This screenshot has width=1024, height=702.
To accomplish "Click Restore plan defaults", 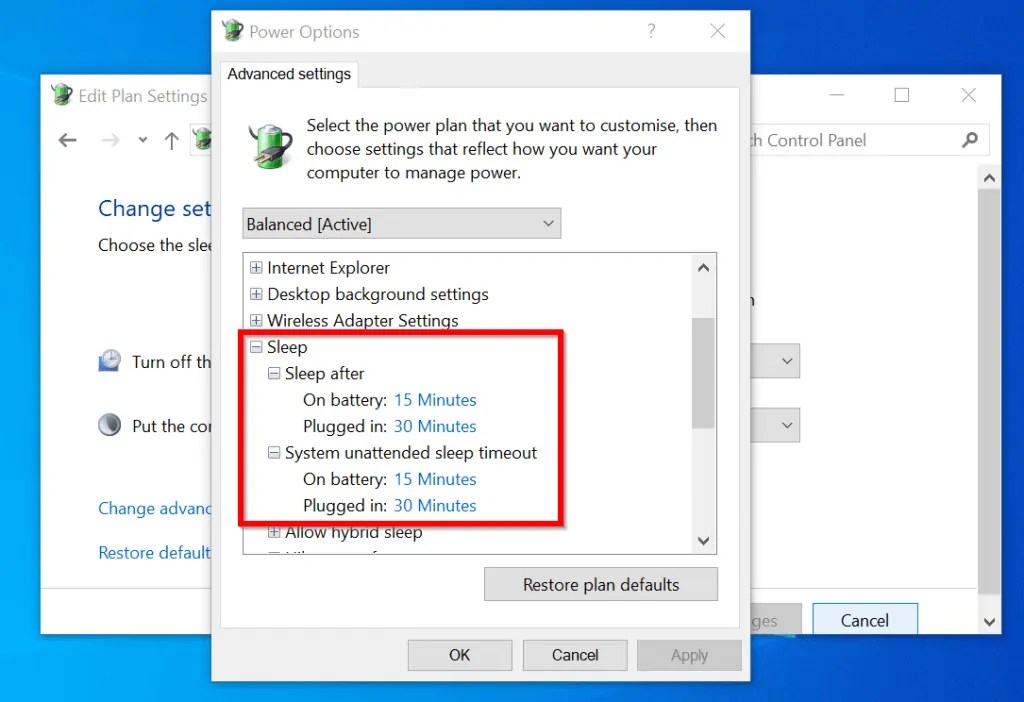I will click(x=600, y=584).
